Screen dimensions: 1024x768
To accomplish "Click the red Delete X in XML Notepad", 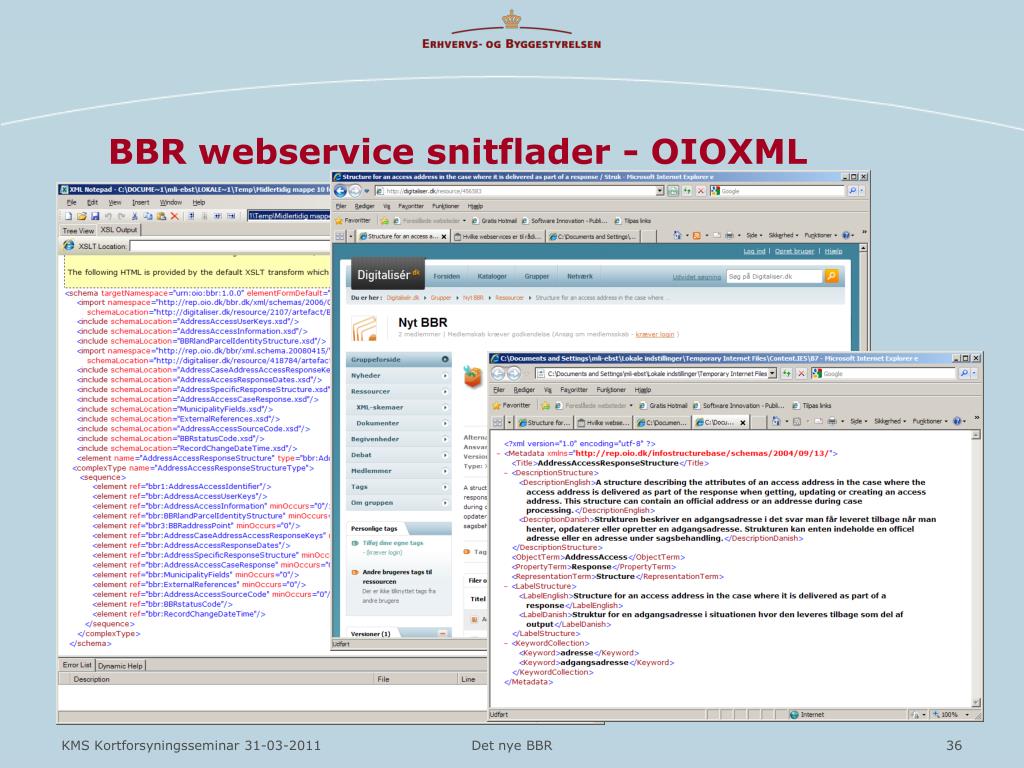I will [174, 216].
